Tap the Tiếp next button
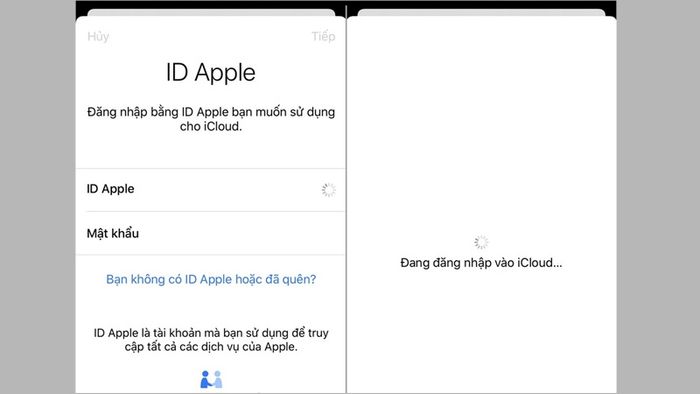This screenshot has height=394, width=700. coord(323,36)
